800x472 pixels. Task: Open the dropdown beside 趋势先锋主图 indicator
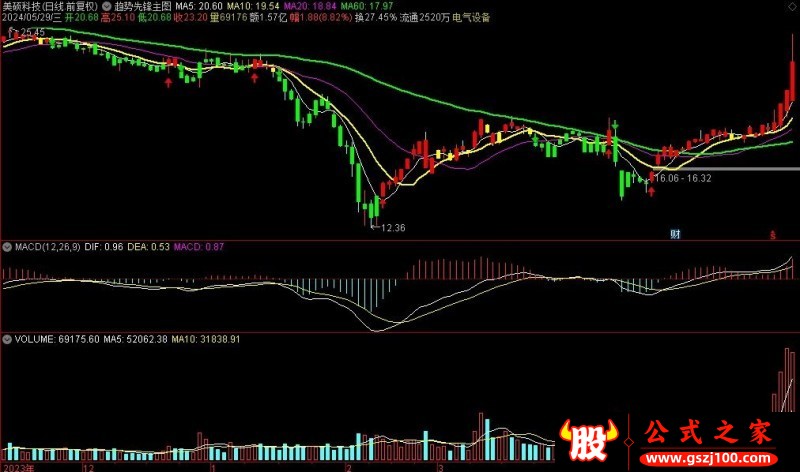tap(107, 7)
